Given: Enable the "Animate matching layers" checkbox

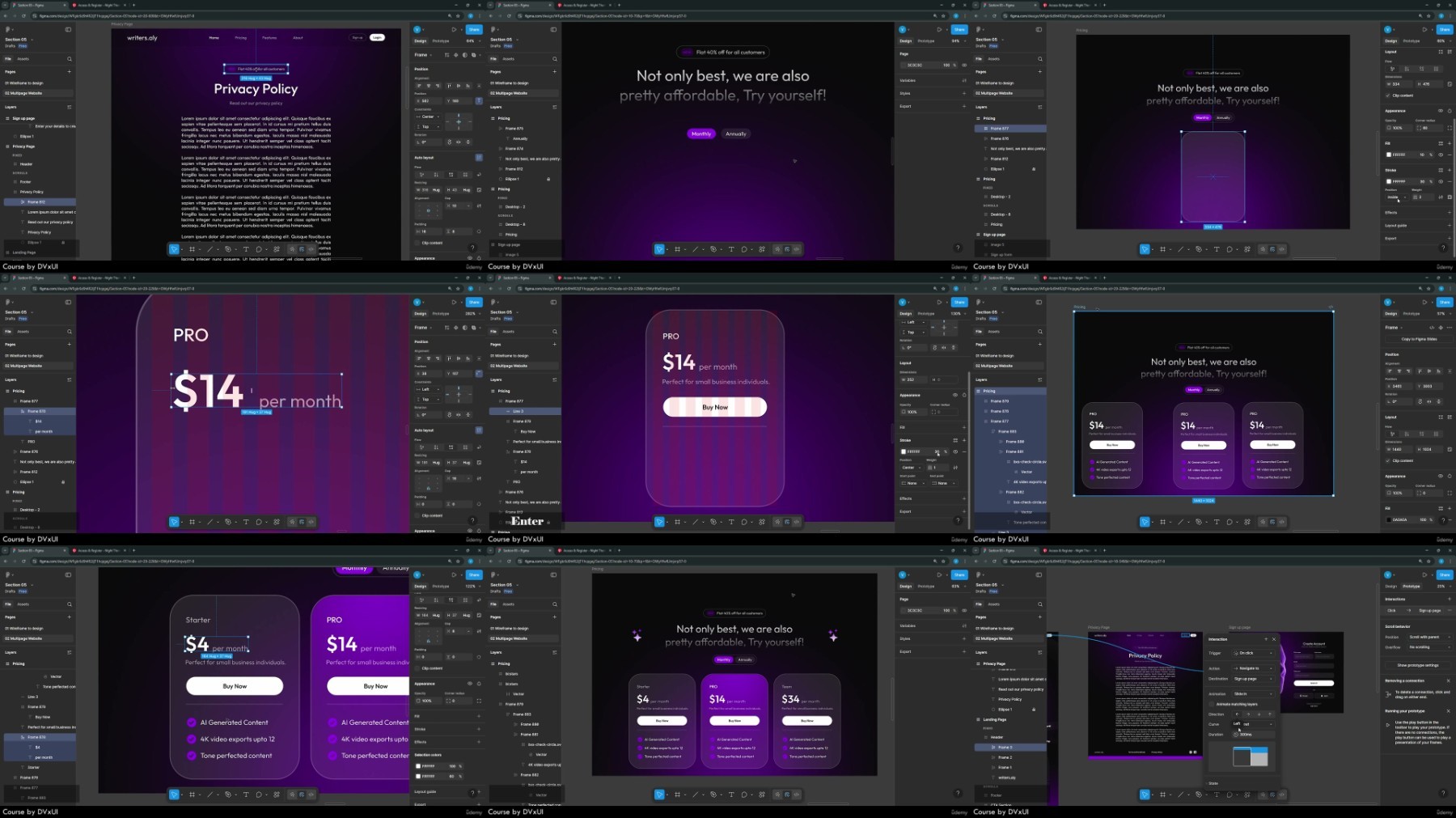Looking at the screenshot, I should click(x=1212, y=704).
